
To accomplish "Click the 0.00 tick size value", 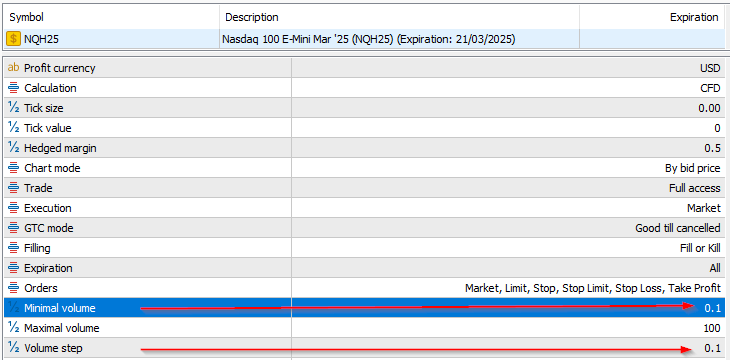I will pyautogui.click(x=710, y=108).
